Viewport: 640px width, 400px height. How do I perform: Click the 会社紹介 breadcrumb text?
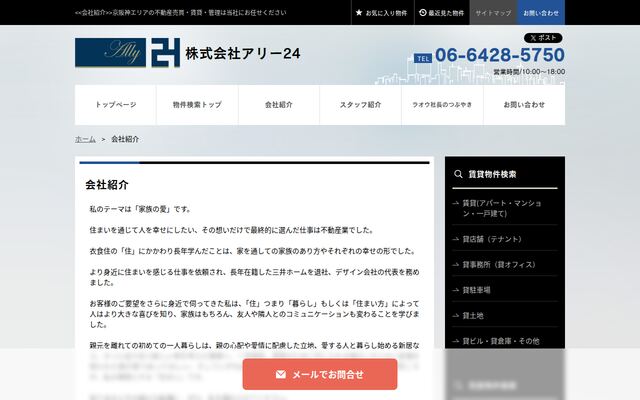point(125,139)
